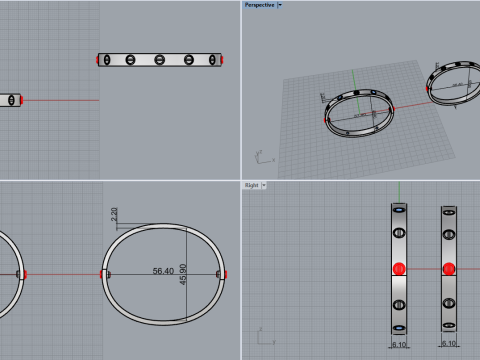480x360 pixels.
Task: Click the Perspective viewport title label
Action: [x=259, y=5]
